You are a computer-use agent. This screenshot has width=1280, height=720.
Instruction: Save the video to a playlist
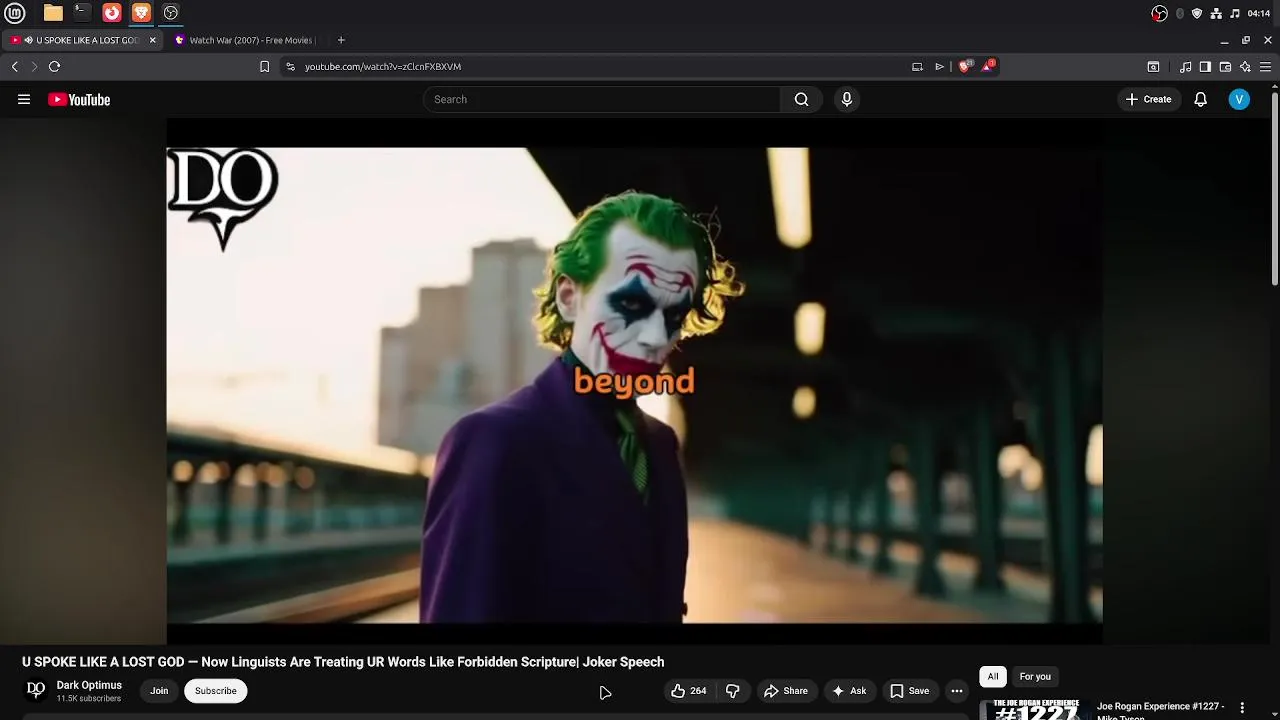(x=909, y=691)
